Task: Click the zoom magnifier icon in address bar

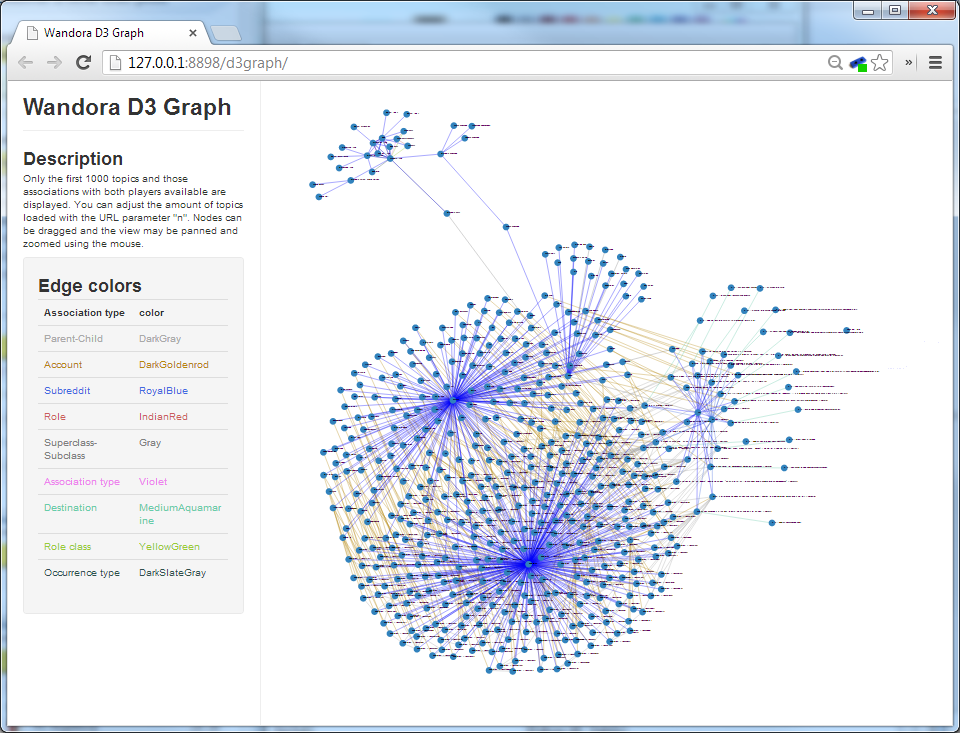Action: (835, 63)
